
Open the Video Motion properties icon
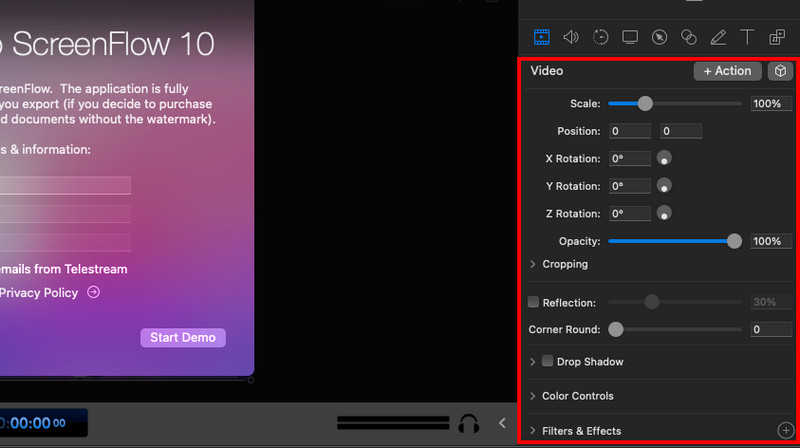(x=600, y=38)
